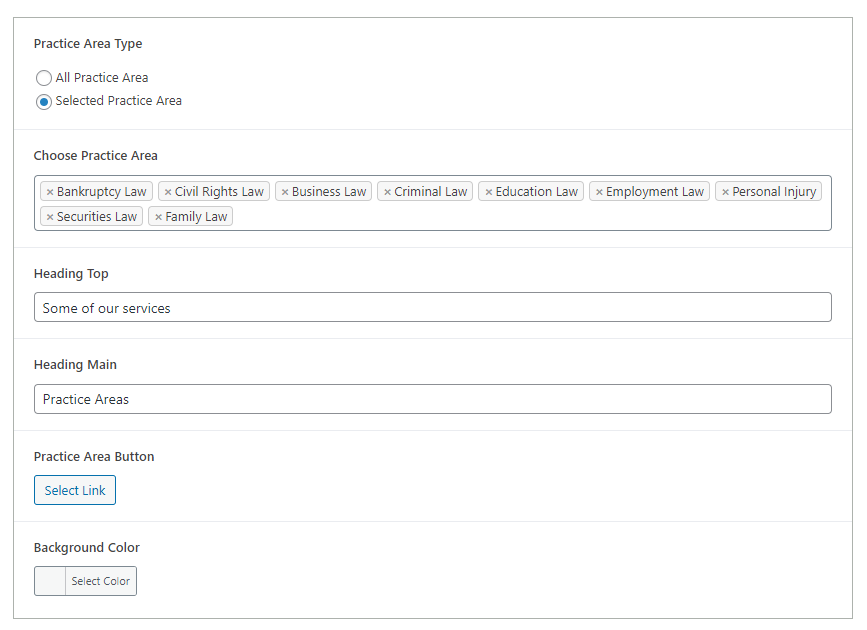Focus the Heading Main input field

coord(432,399)
